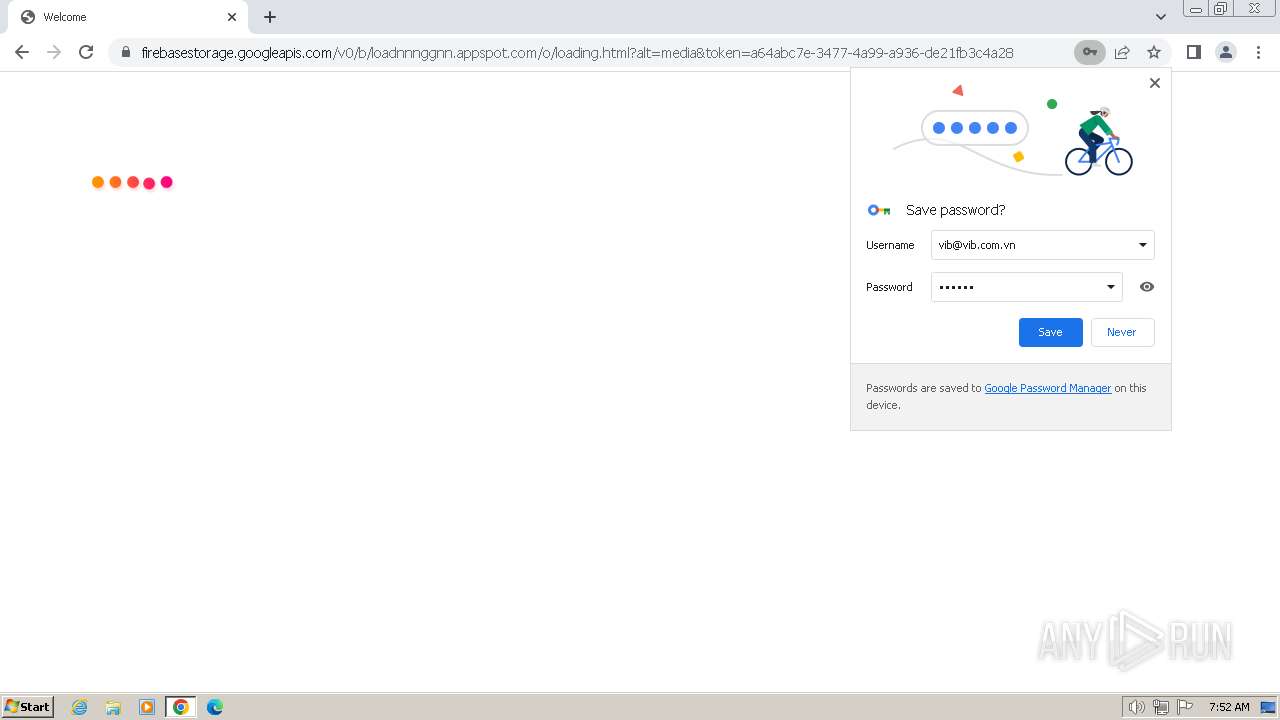Open the Google Password Manager link

(1047, 388)
